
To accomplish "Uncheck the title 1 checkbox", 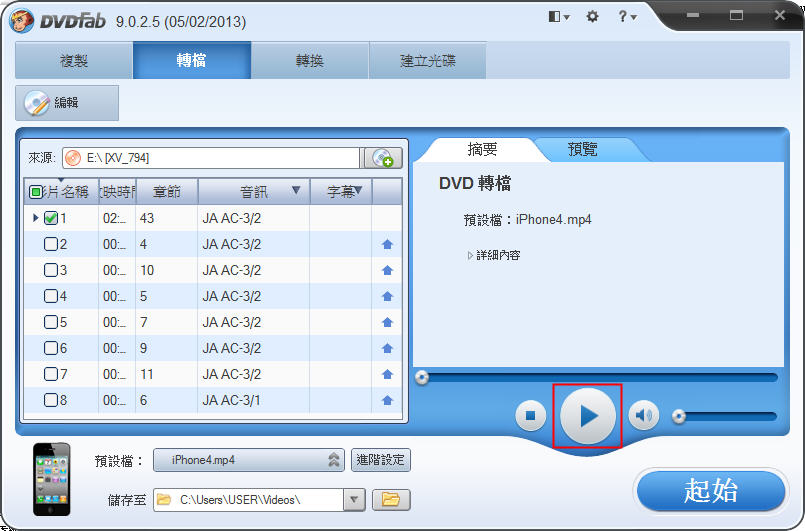I will click(x=51, y=218).
